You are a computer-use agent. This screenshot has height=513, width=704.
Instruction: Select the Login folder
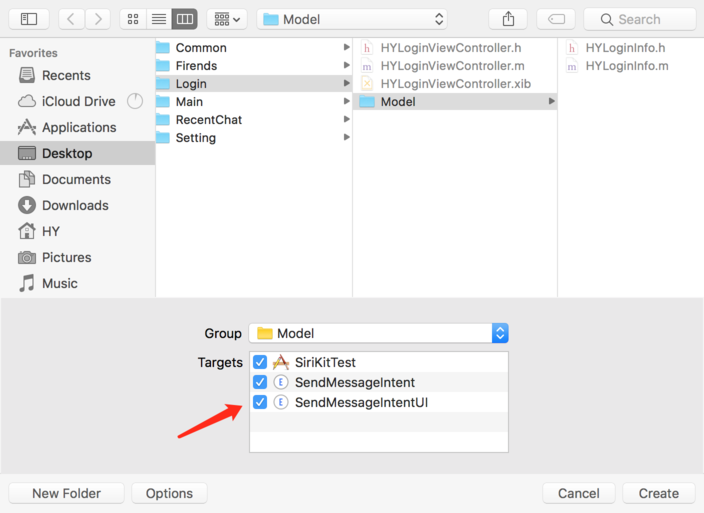click(x=254, y=83)
